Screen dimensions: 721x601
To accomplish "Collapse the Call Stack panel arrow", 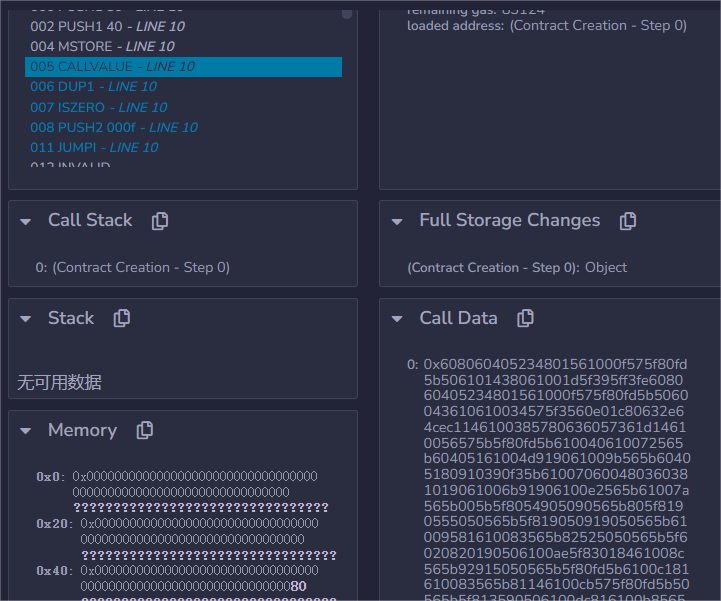I will tap(26, 221).
